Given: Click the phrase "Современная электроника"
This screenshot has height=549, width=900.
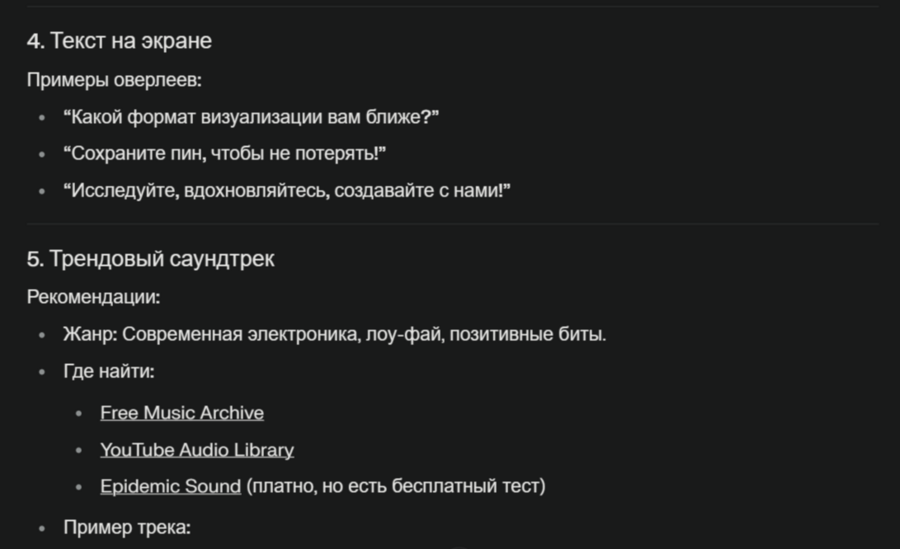Looking at the screenshot, I should tap(240, 334).
